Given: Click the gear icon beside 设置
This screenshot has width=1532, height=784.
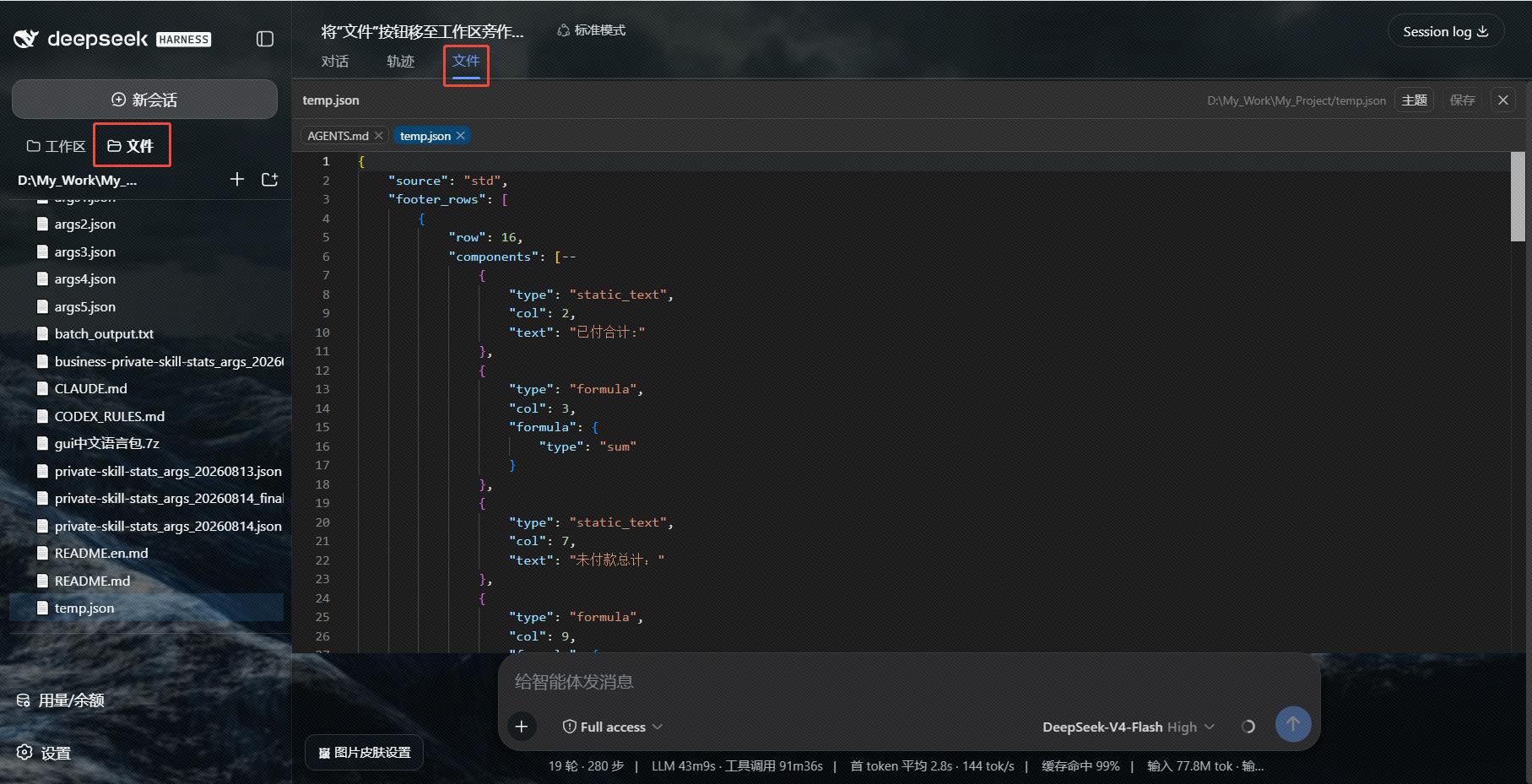Looking at the screenshot, I should click(x=24, y=752).
